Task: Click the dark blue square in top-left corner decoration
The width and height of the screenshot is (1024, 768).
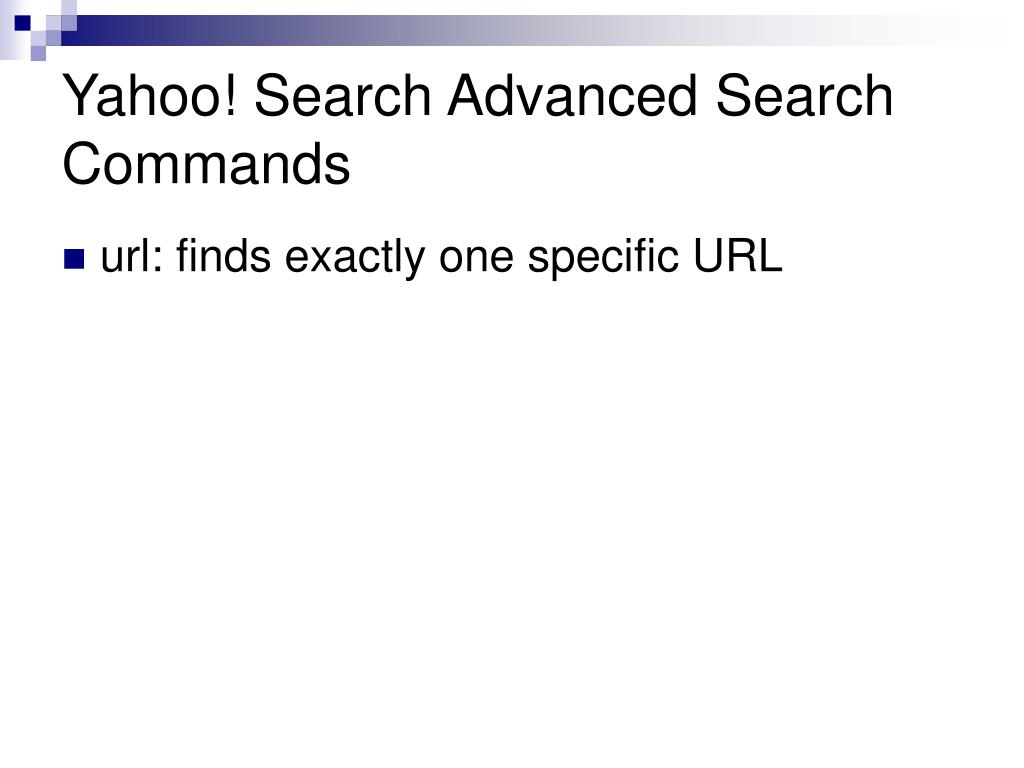Action: (x=23, y=23)
